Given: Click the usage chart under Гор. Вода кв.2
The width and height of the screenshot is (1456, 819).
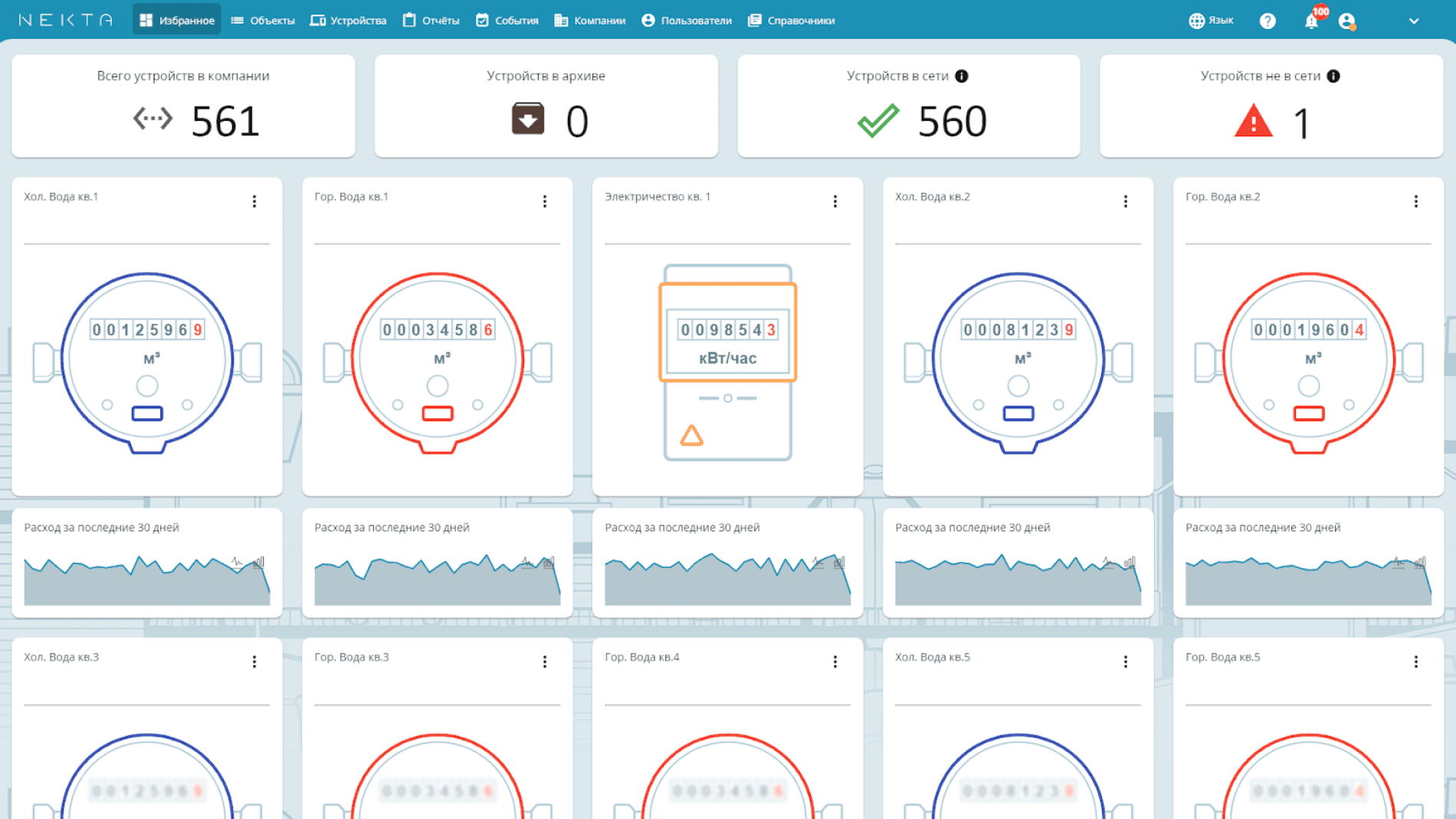Looking at the screenshot, I should pyautogui.click(x=1309, y=580).
